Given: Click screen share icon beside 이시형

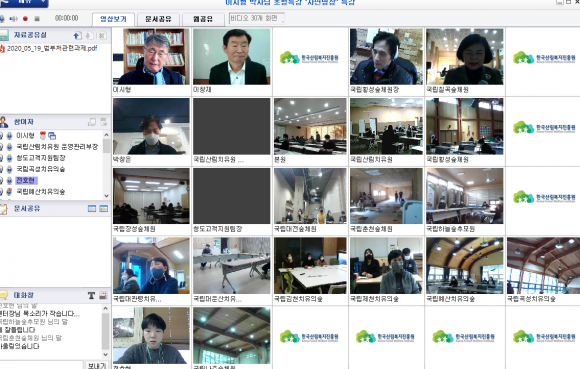Looking at the screenshot, I should 52,136.
